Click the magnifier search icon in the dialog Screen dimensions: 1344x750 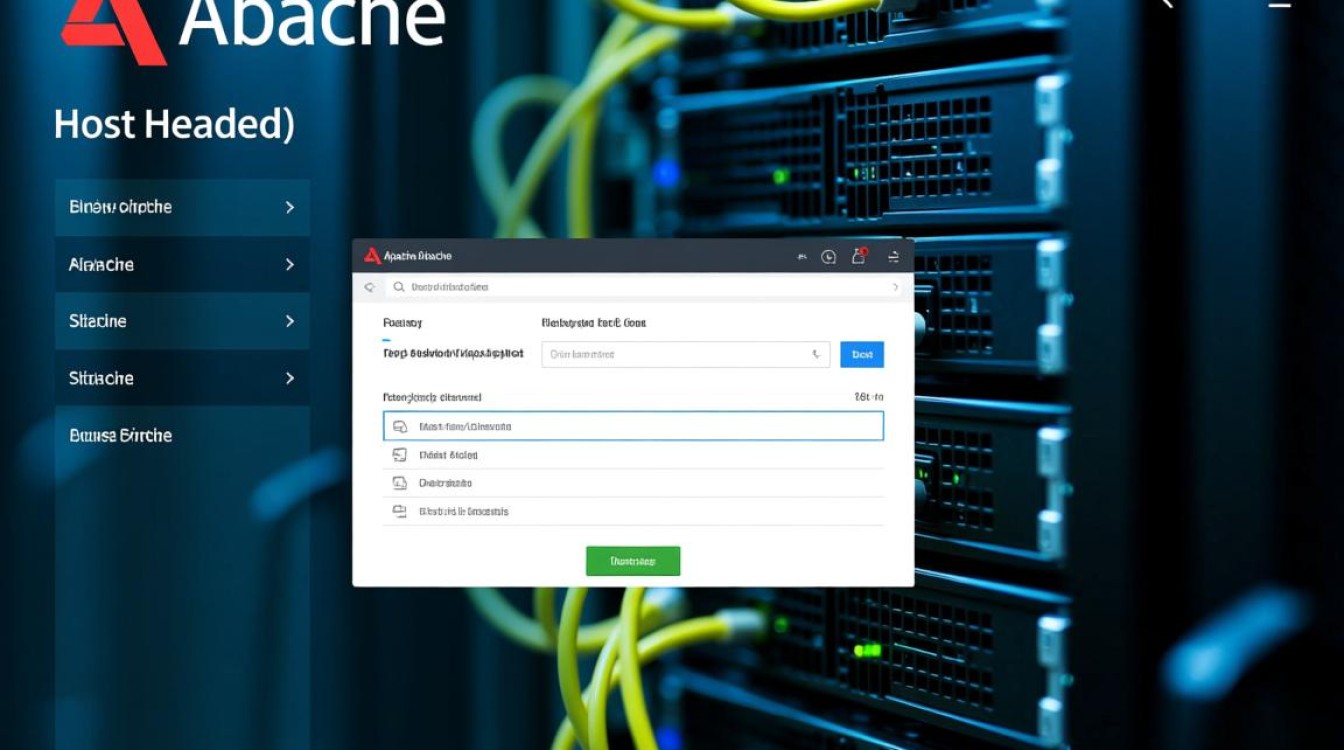coord(399,287)
